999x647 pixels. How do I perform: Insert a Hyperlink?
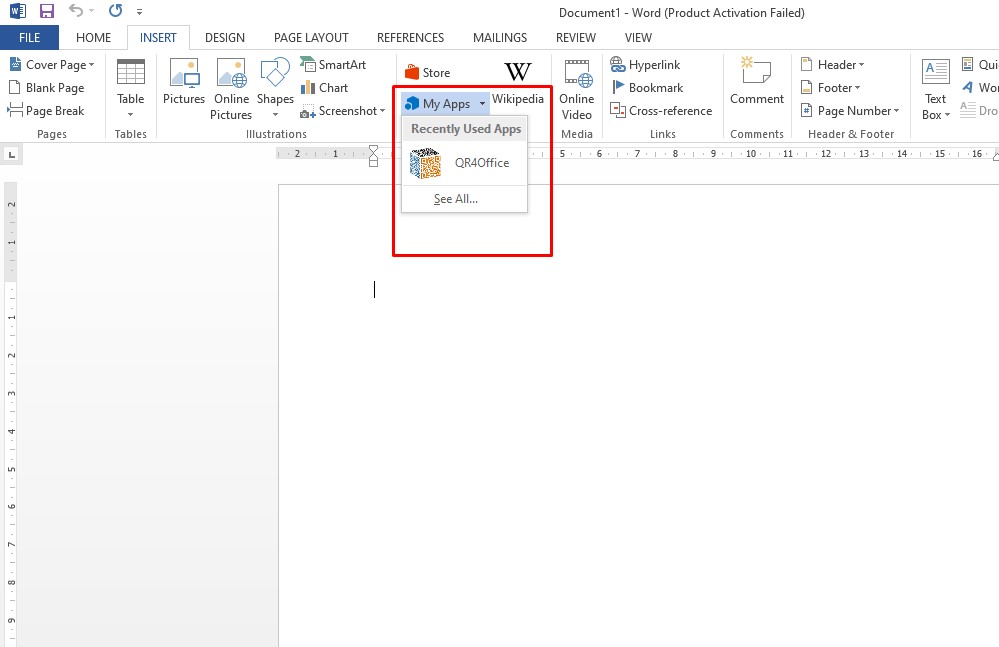point(646,65)
